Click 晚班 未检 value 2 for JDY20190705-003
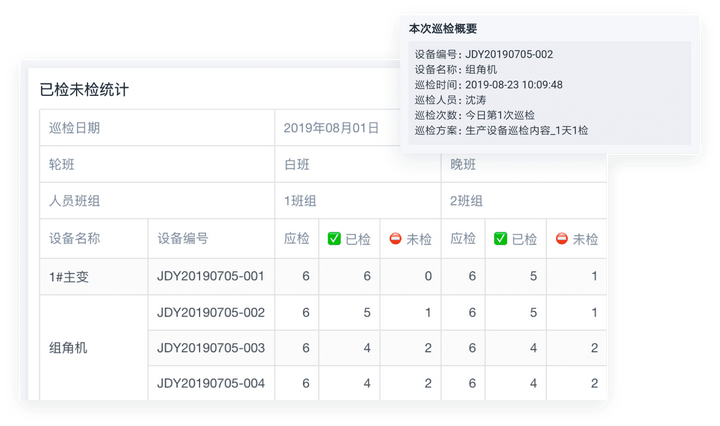The width and height of the screenshot is (720, 426). [594, 348]
